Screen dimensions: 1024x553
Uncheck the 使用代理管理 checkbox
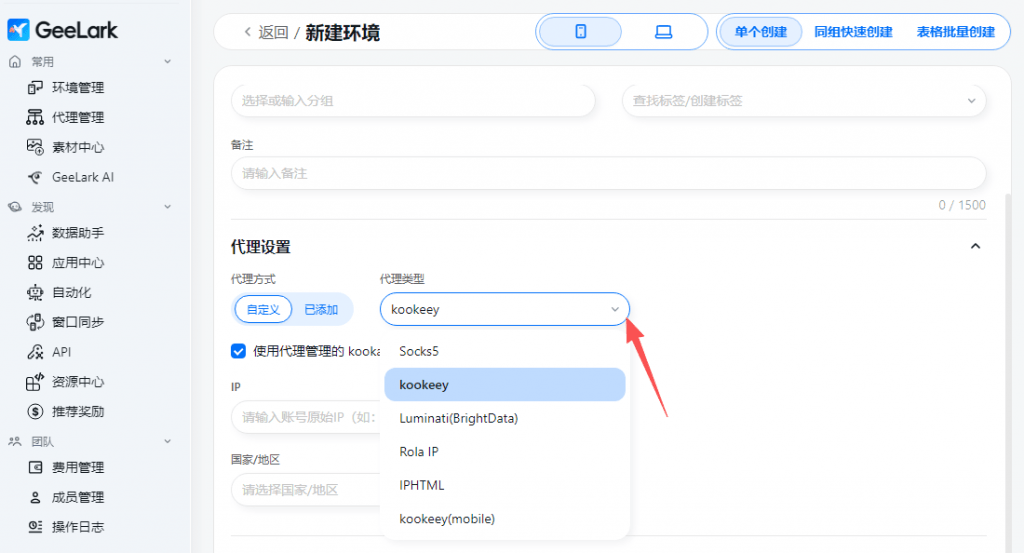(238, 351)
